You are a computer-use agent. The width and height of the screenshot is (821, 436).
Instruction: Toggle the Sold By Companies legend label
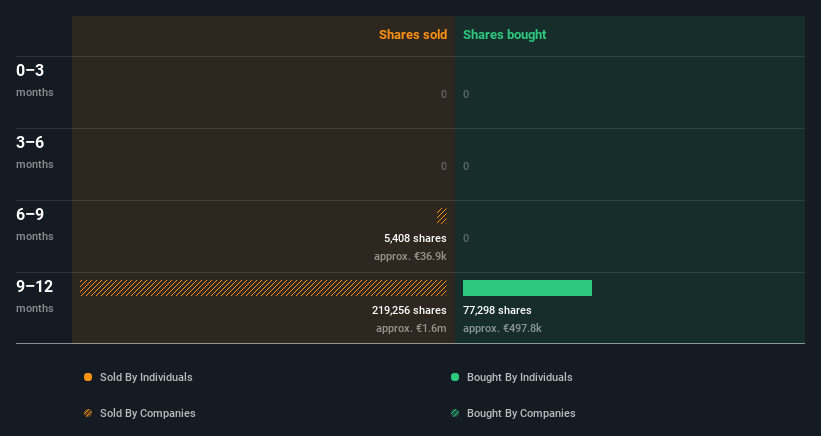tap(148, 413)
